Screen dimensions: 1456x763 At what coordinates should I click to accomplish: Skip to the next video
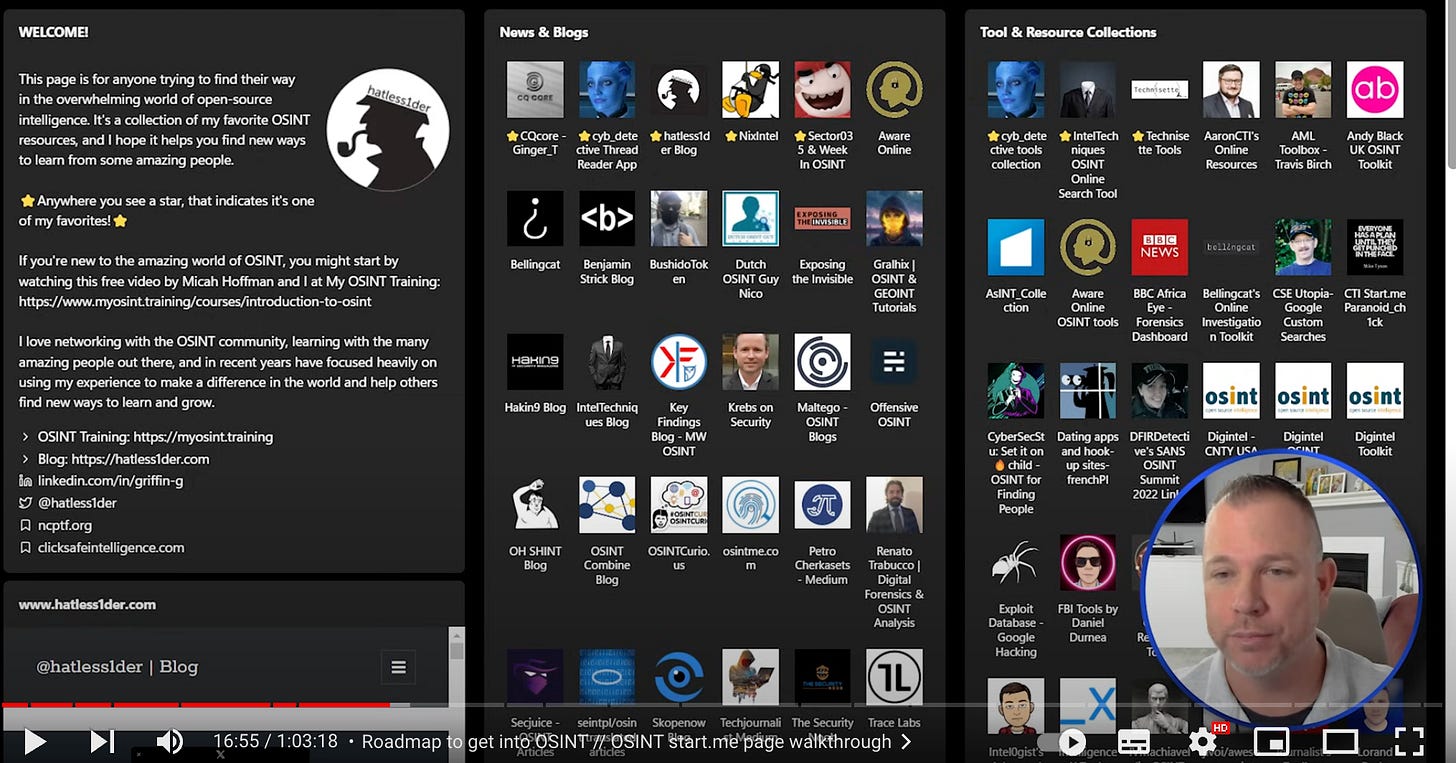click(102, 741)
